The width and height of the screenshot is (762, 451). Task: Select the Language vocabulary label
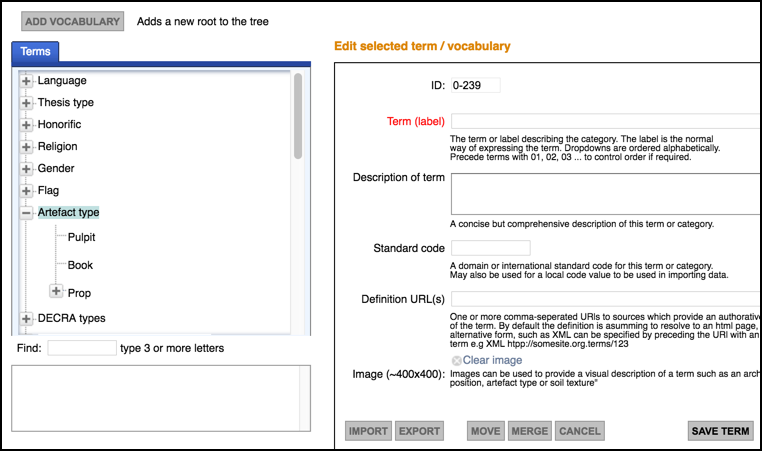coord(62,81)
